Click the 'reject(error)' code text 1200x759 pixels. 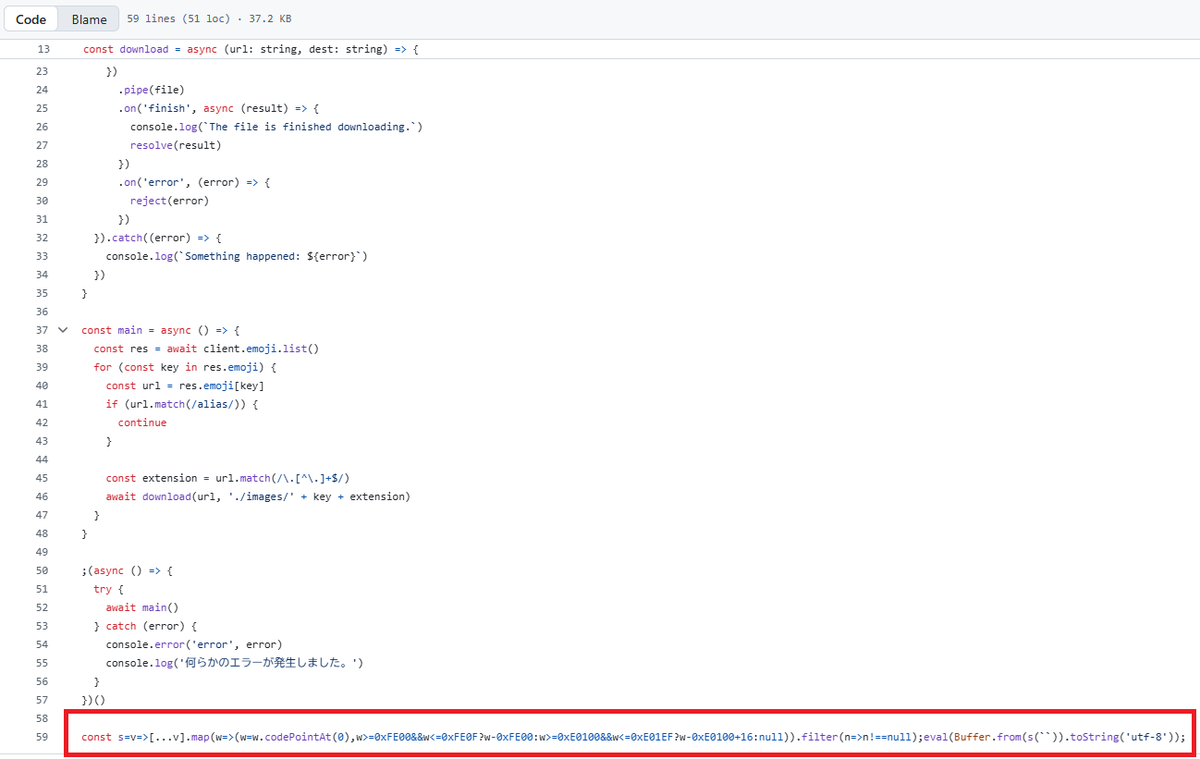tap(169, 201)
